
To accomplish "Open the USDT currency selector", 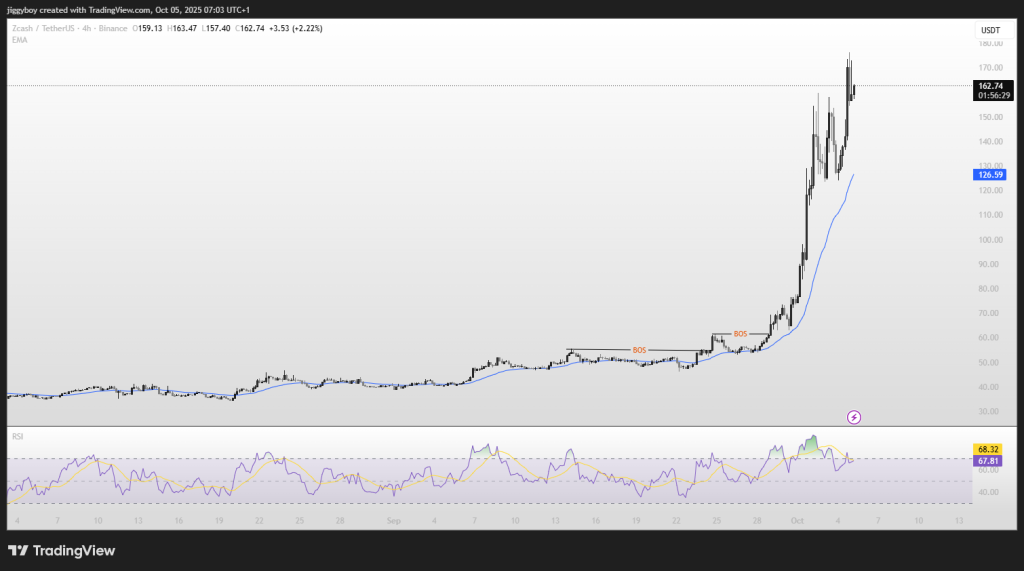I will (x=988, y=30).
